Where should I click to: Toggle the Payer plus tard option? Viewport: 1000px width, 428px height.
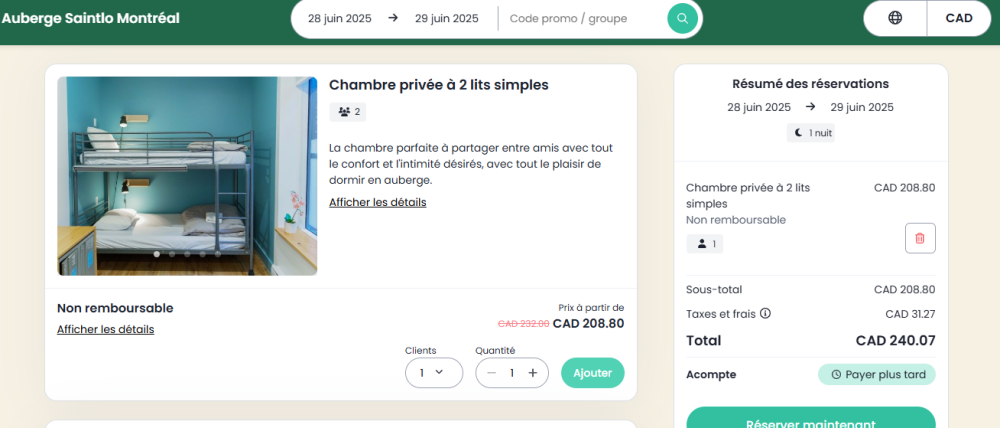click(877, 374)
